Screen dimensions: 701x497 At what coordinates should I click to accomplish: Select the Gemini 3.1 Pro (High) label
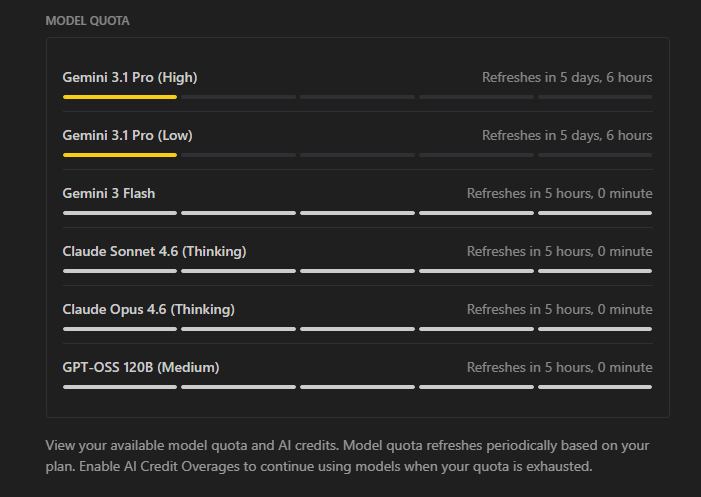[x=130, y=77]
